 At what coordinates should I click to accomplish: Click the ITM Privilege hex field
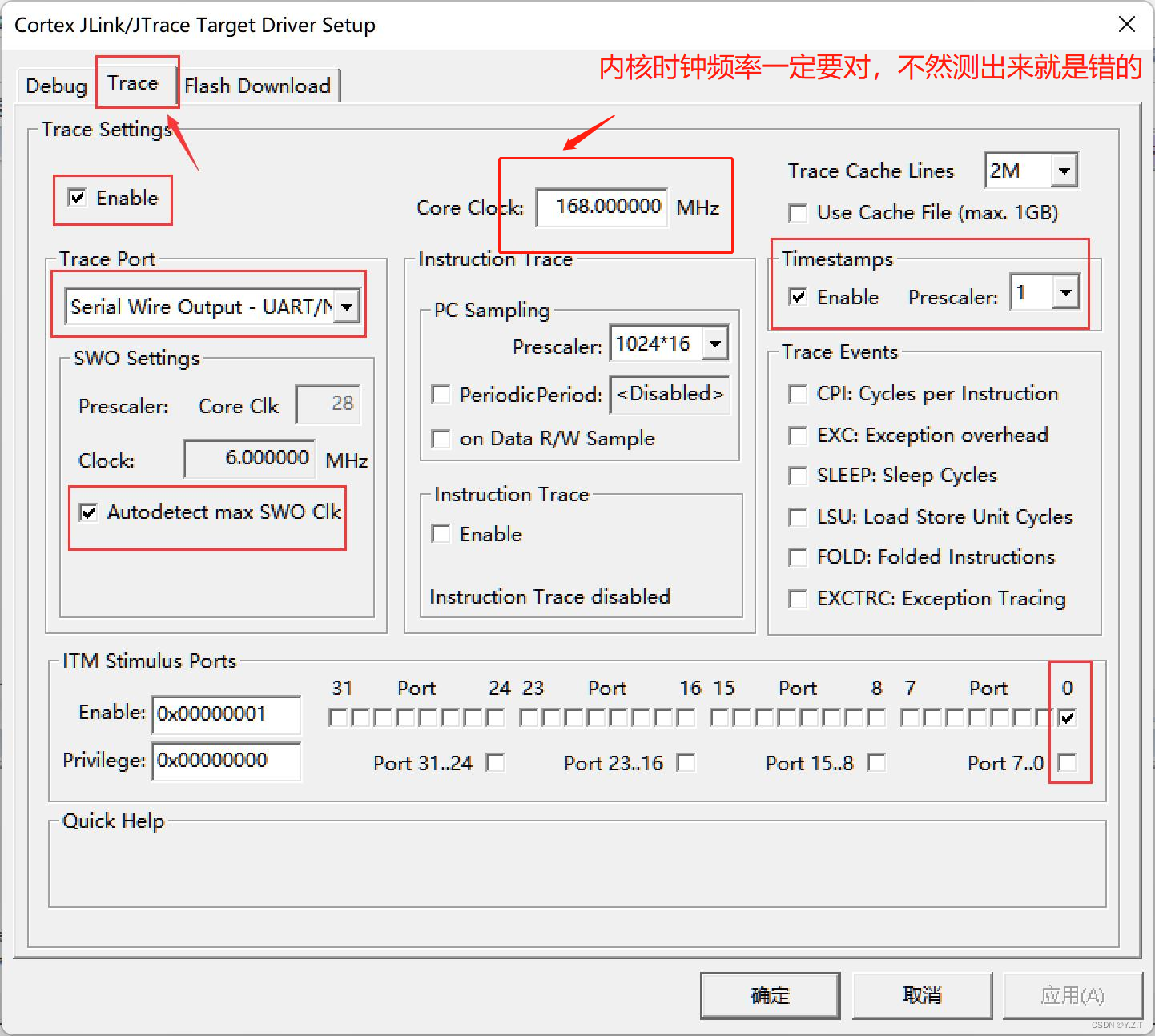click(x=226, y=761)
